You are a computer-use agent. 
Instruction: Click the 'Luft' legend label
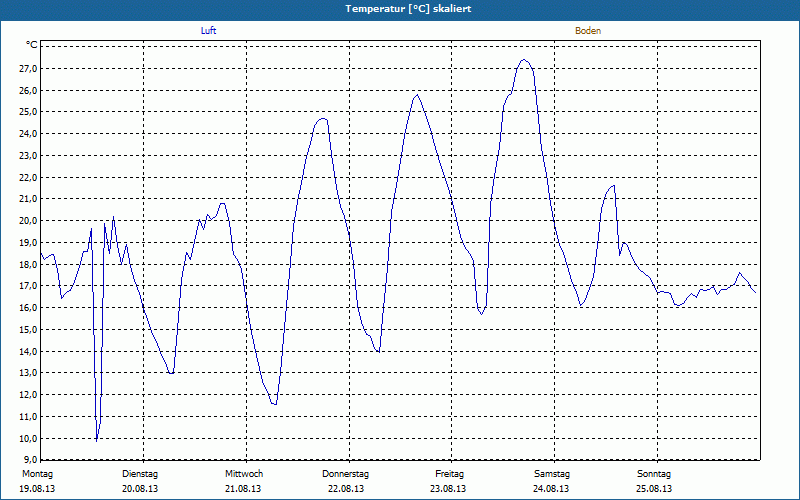pyautogui.click(x=208, y=31)
